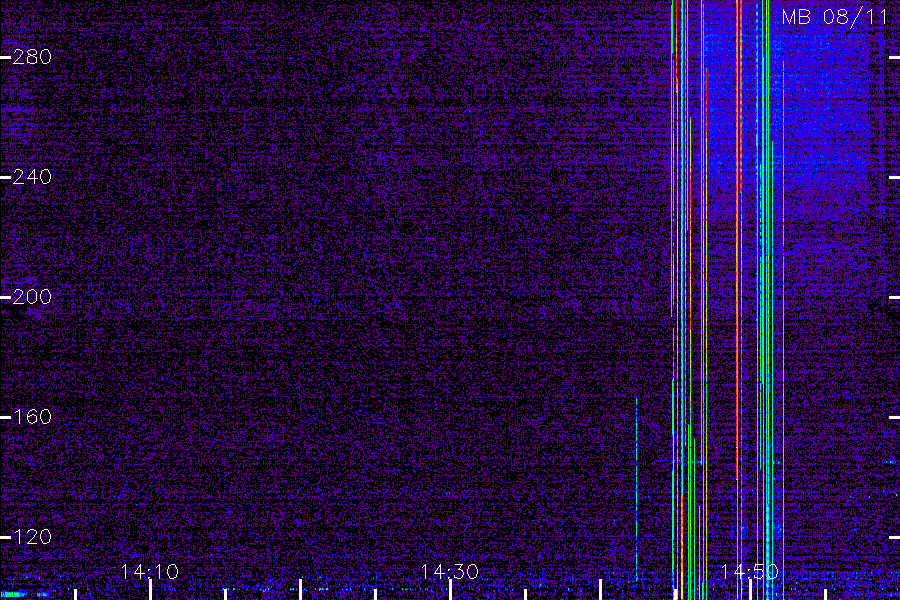Click the MB 08/11 date label
This screenshot has width=900, height=600.
(x=835, y=17)
